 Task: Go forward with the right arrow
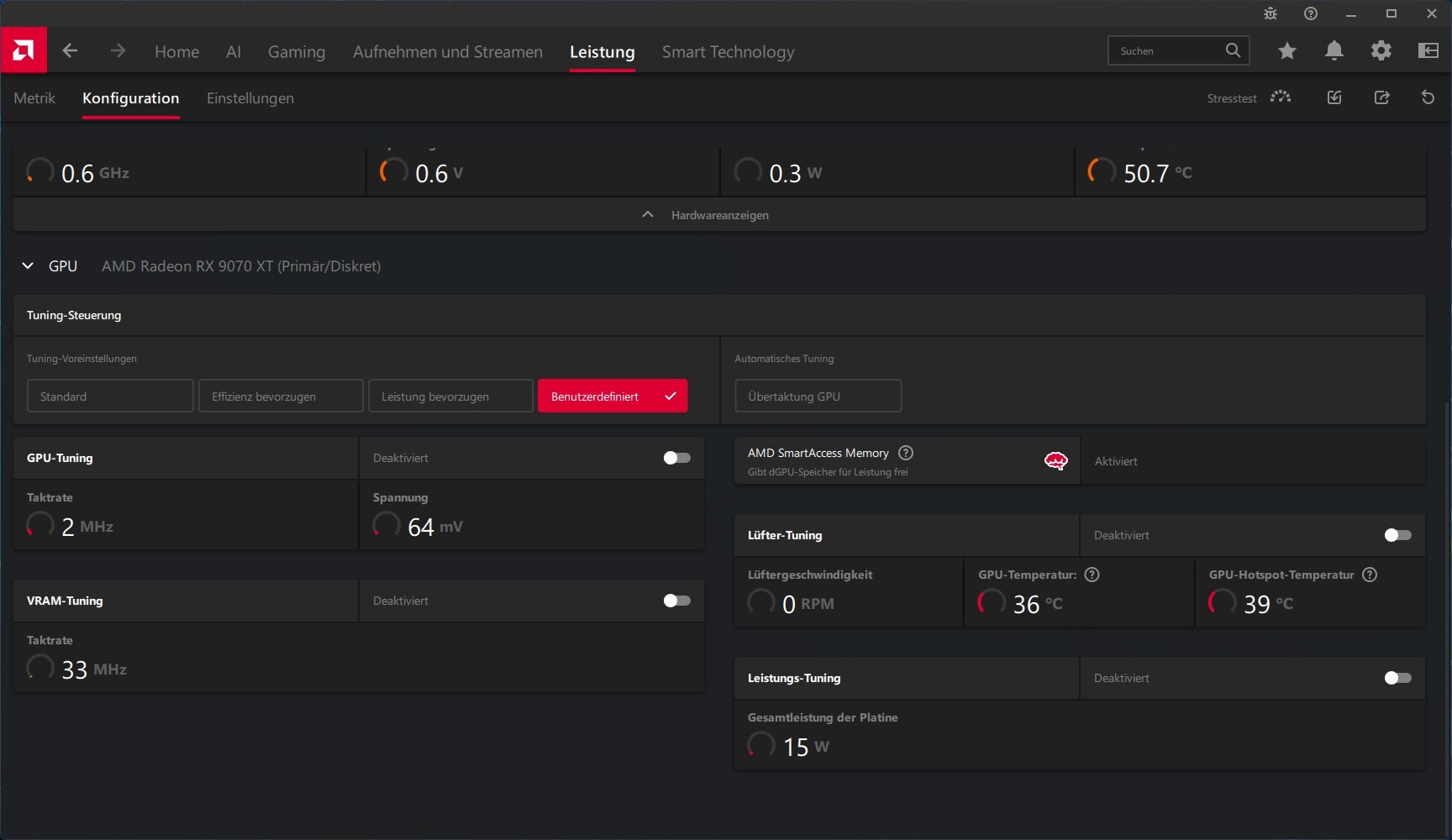(118, 51)
